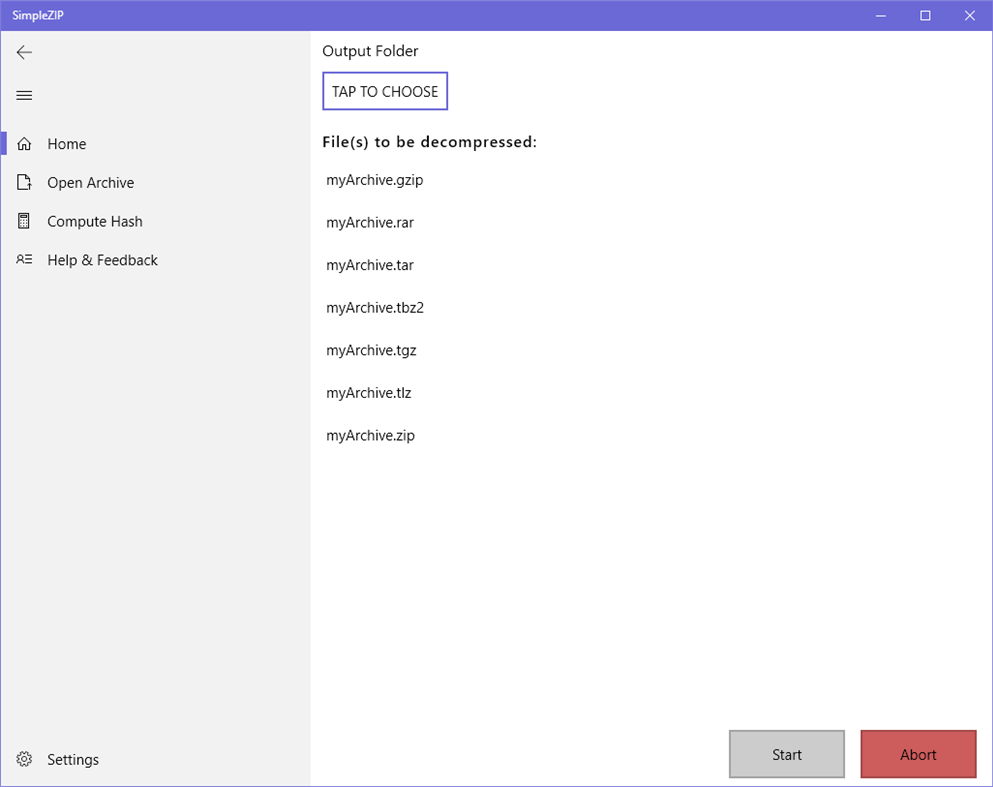This screenshot has width=993, height=787.
Task: Open Settings via the gear icon
Action: click(24, 759)
